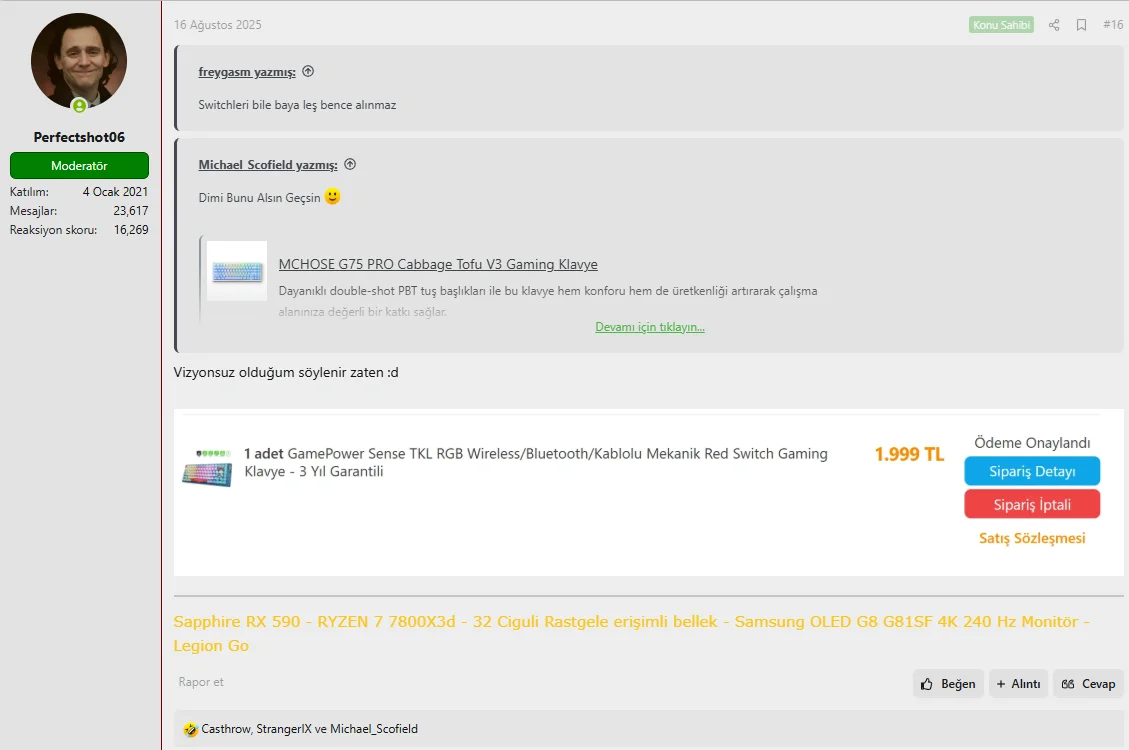This screenshot has height=750, width=1129.
Task: Click the online status badge on avatar
Action: tap(79, 106)
